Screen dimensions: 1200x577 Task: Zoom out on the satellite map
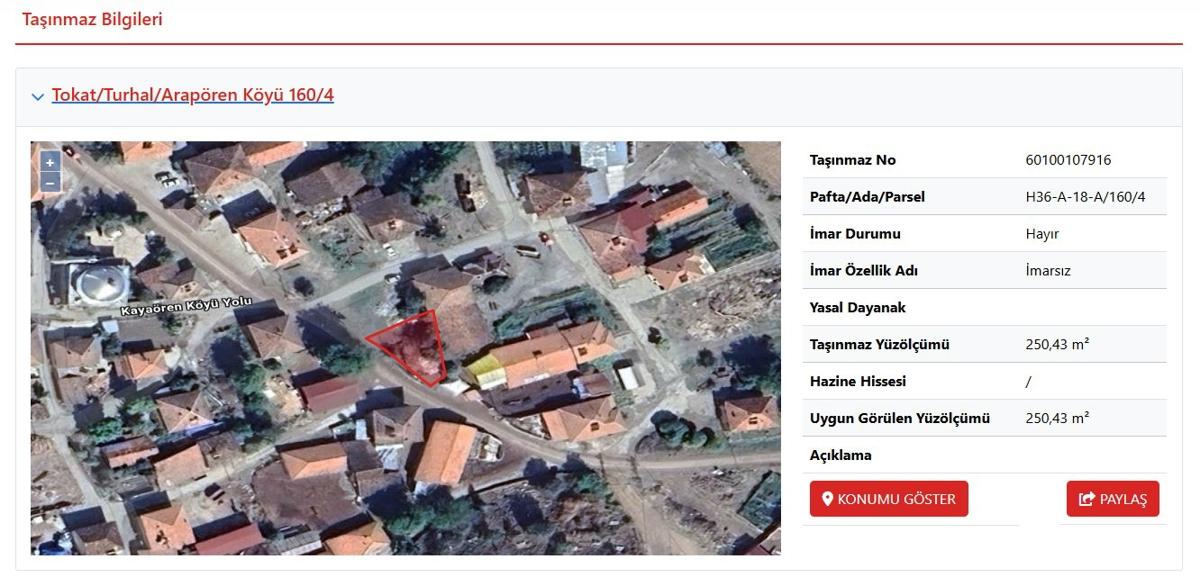click(49, 182)
